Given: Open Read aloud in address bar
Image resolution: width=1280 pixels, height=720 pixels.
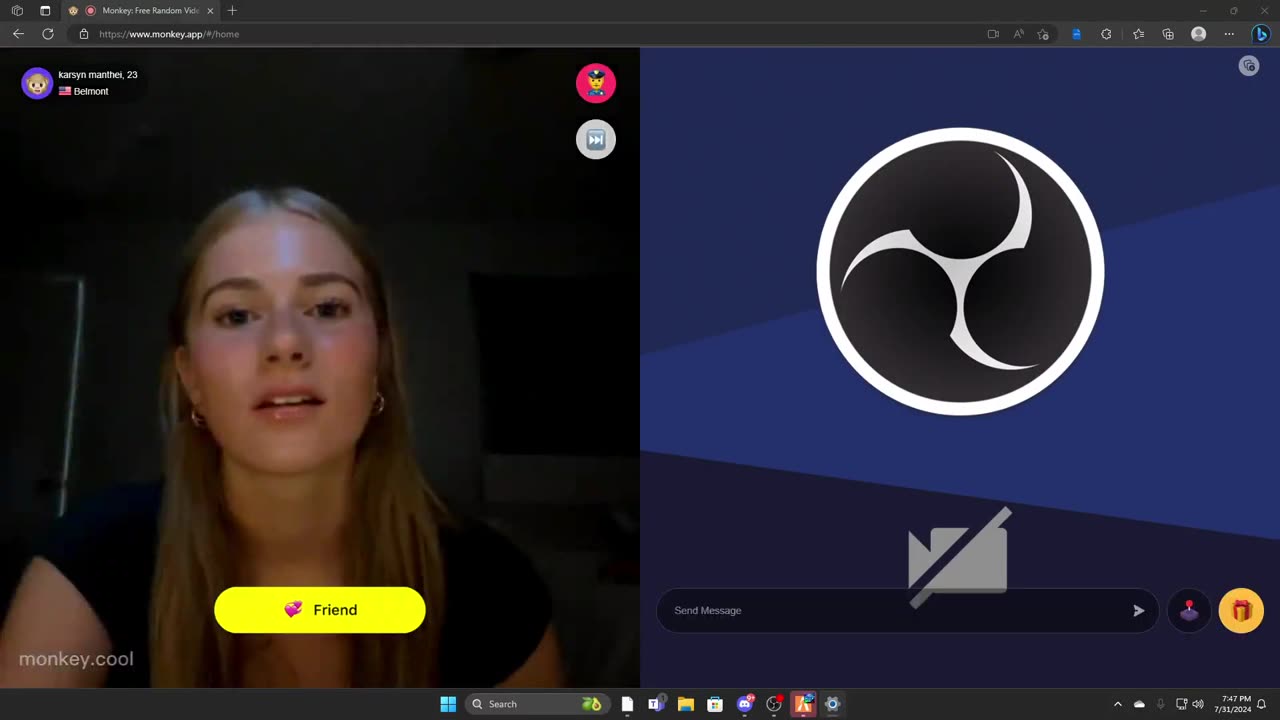Looking at the screenshot, I should coord(1019,34).
